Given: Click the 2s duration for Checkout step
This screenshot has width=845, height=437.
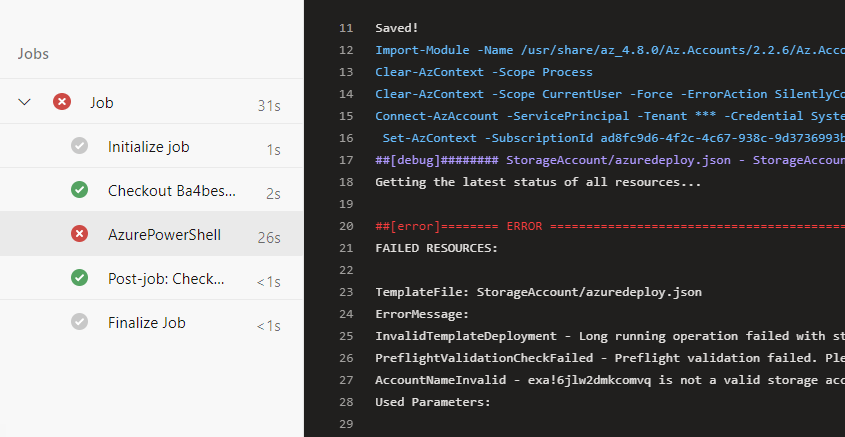Looking at the screenshot, I should 273,194.
